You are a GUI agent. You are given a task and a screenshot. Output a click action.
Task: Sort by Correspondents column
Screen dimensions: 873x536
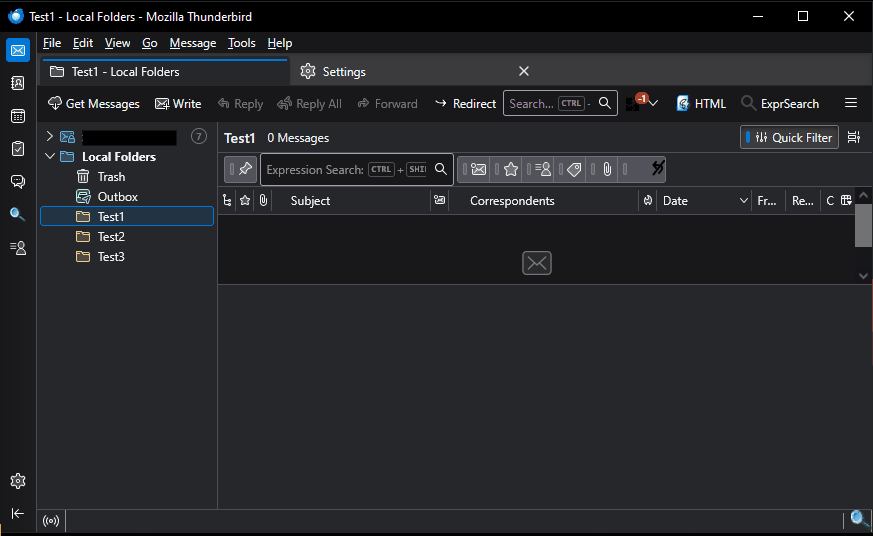543,201
